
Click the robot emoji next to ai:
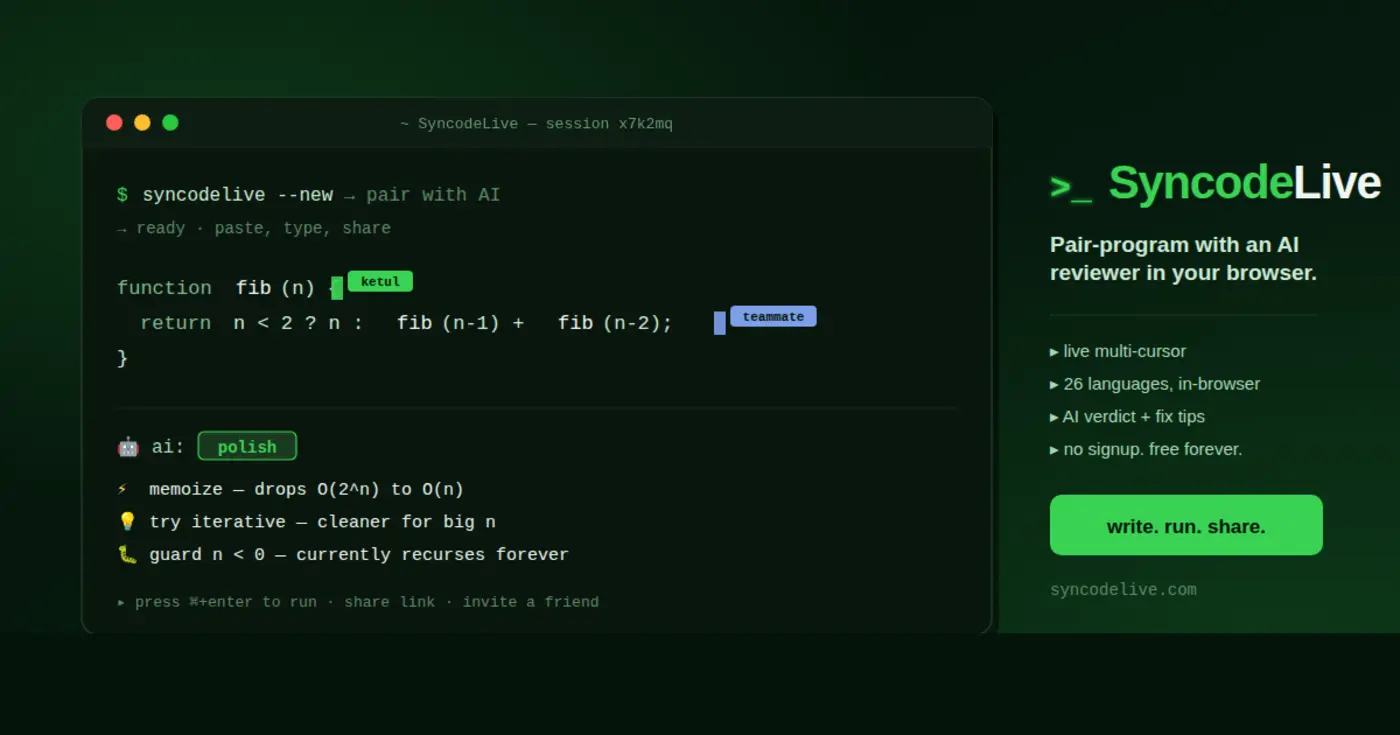(x=128, y=447)
